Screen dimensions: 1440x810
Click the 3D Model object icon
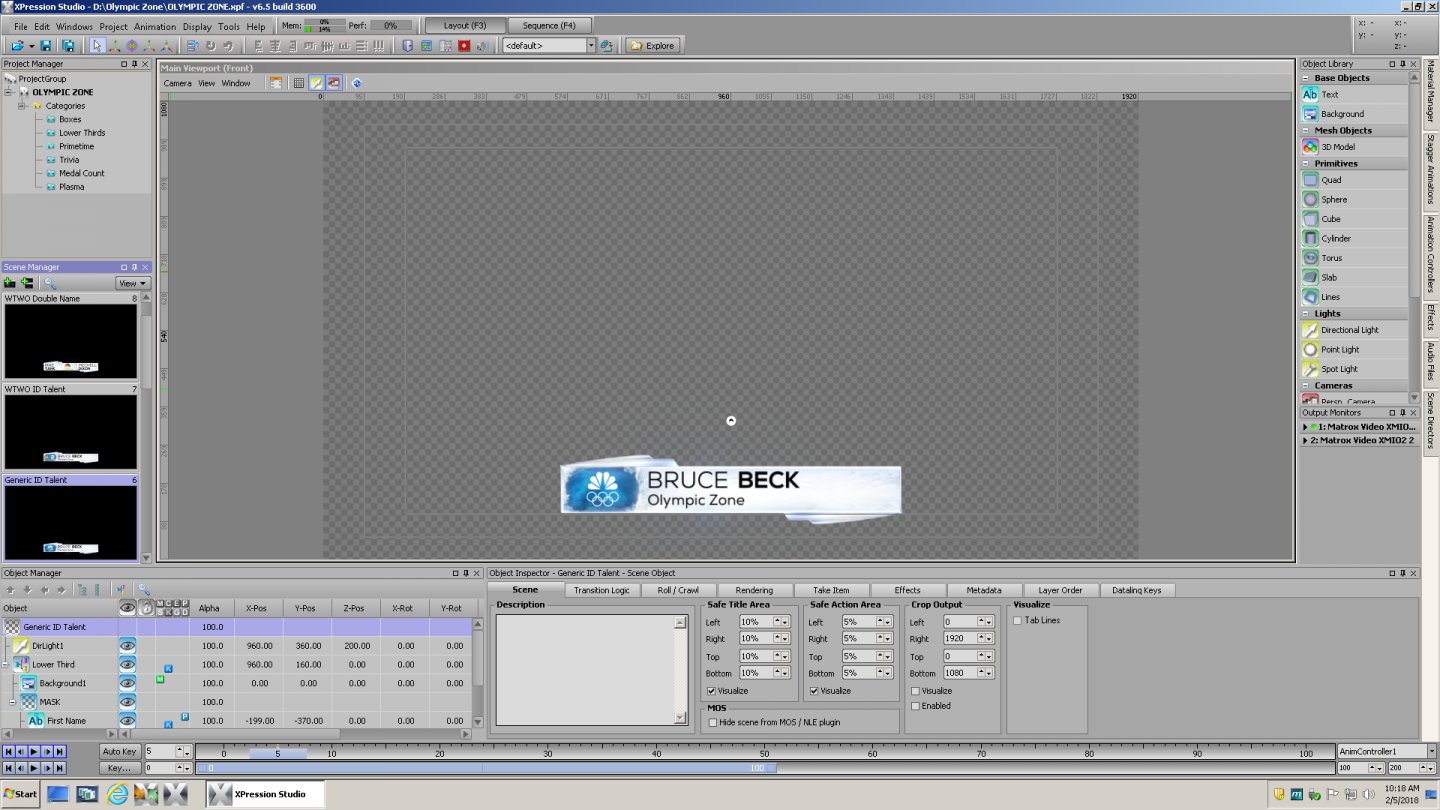(1310, 147)
